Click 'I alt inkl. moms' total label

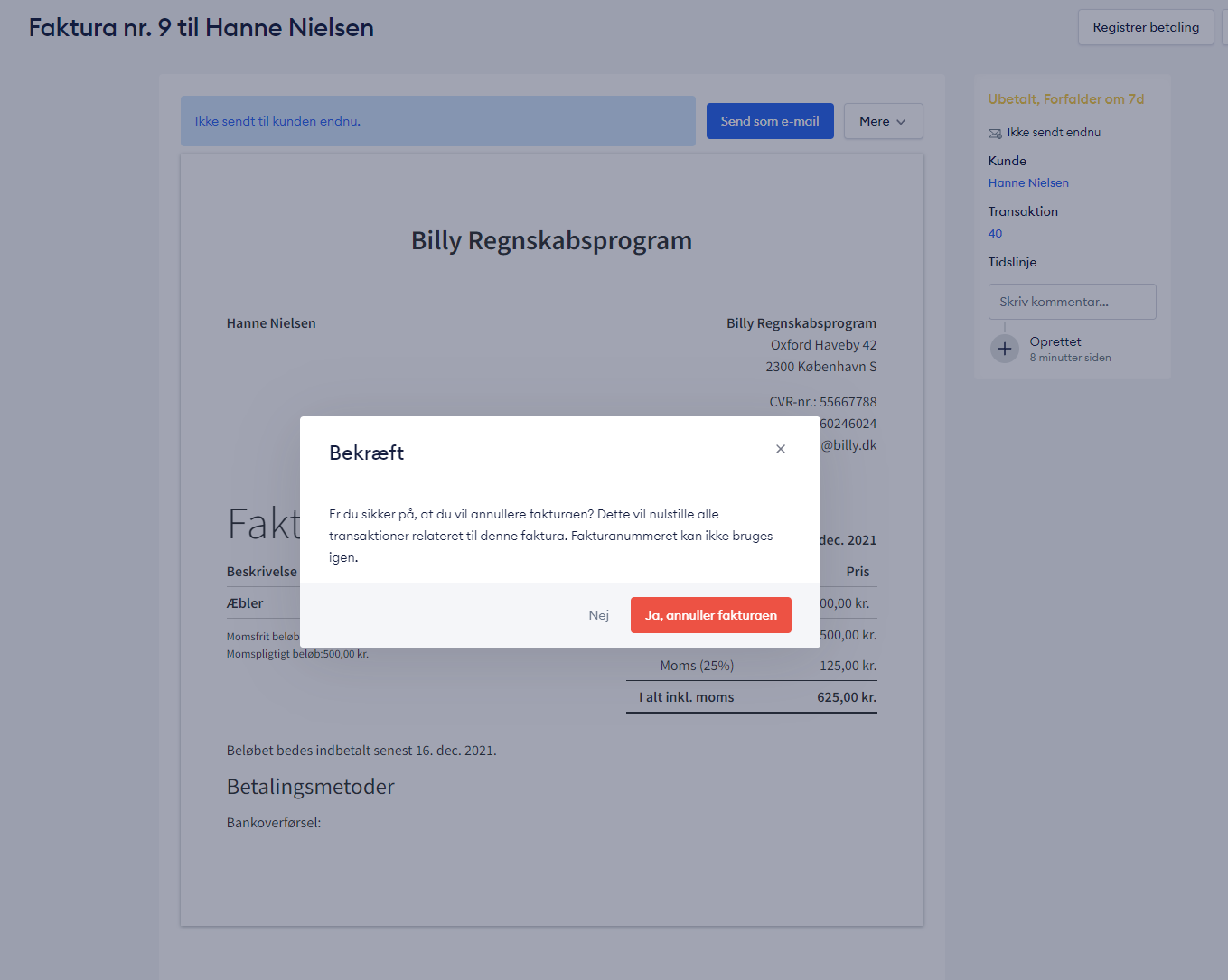coord(687,697)
